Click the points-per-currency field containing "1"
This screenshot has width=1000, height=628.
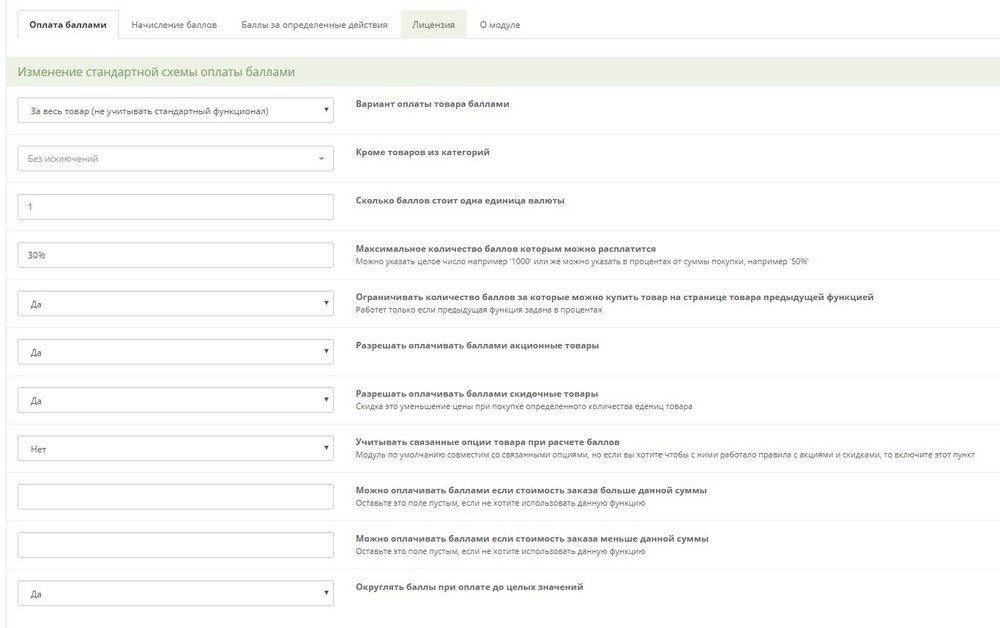pos(175,205)
